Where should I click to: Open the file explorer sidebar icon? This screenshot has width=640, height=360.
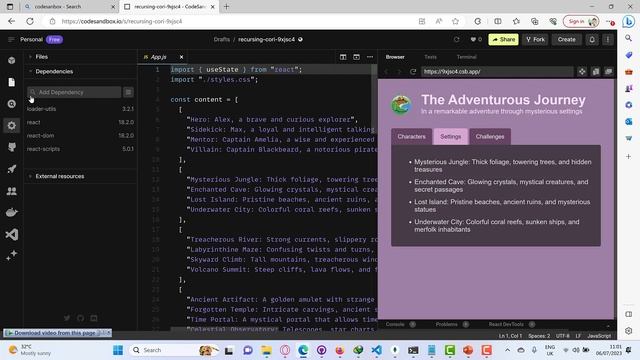11,82
